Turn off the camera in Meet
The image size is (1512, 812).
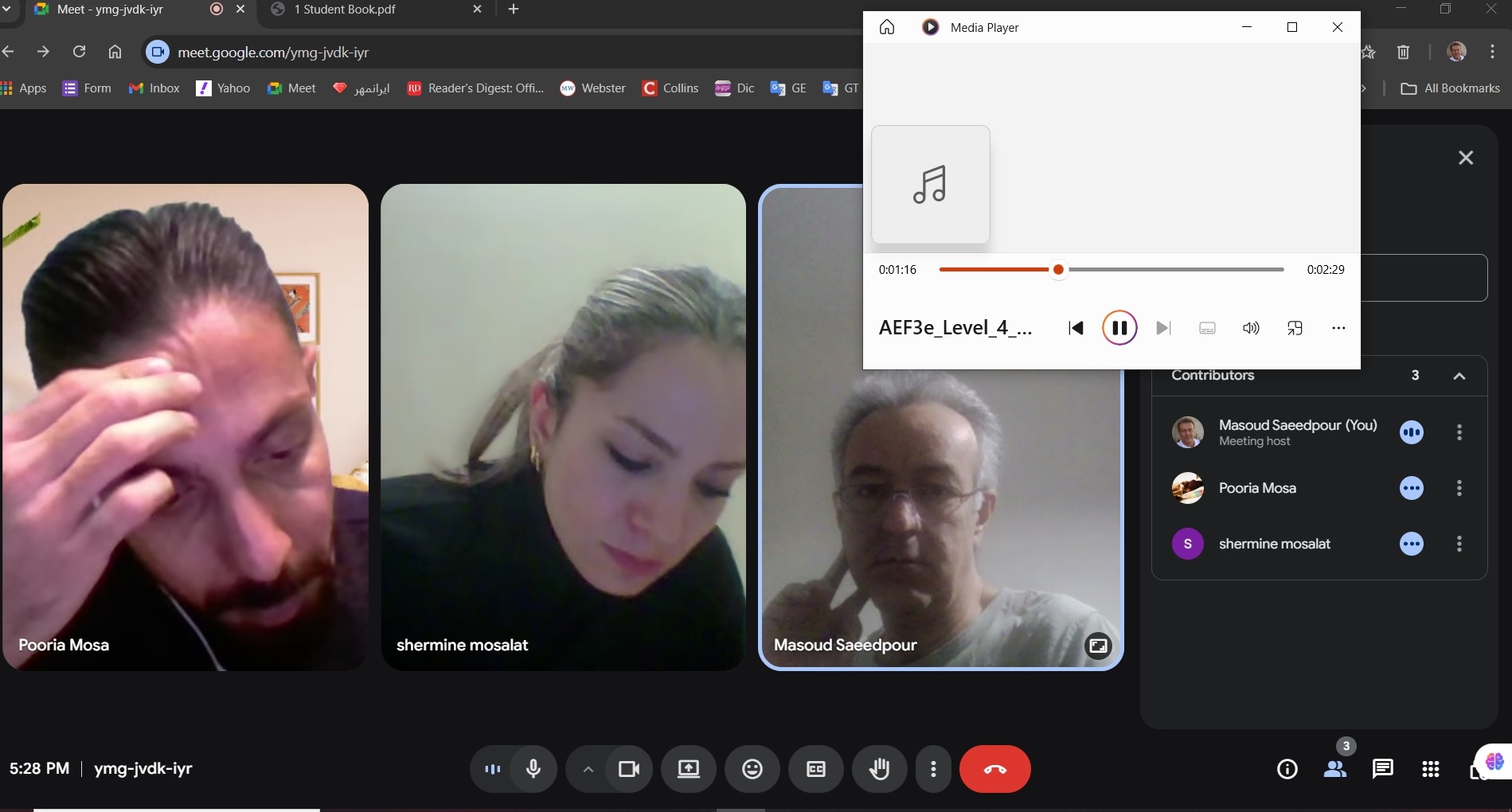[x=629, y=769]
